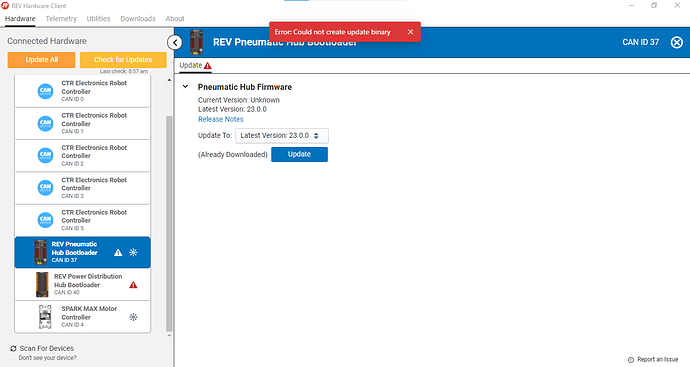
Task: Collapse the Connected Hardware sidebar arrow
Action: tap(175, 43)
